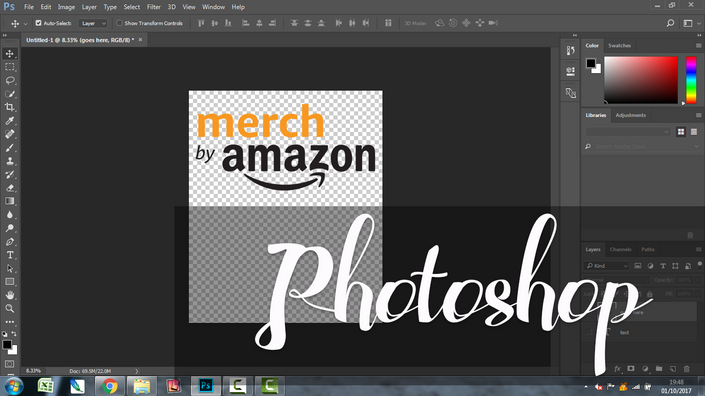Select the Horizontal Type tool
The height and width of the screenshot is (396, 705).
9,255
